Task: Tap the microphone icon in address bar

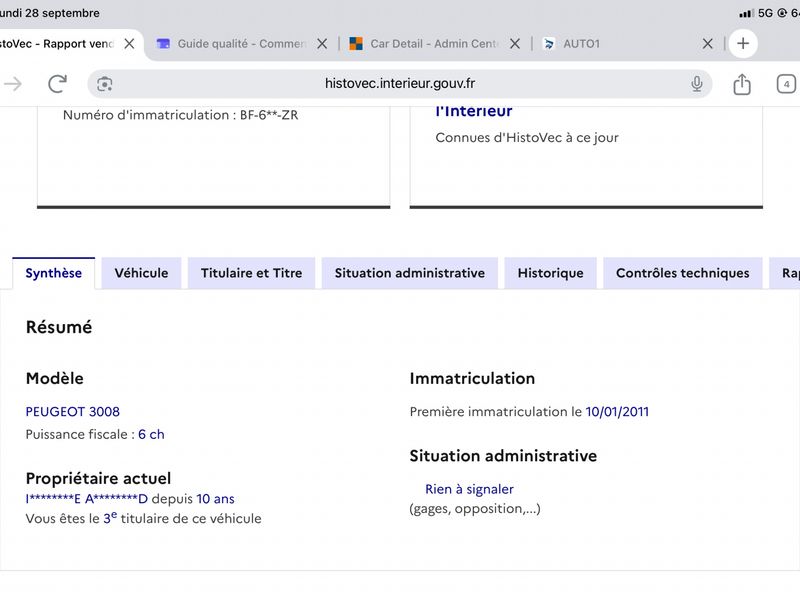Action: click(696, 84)
